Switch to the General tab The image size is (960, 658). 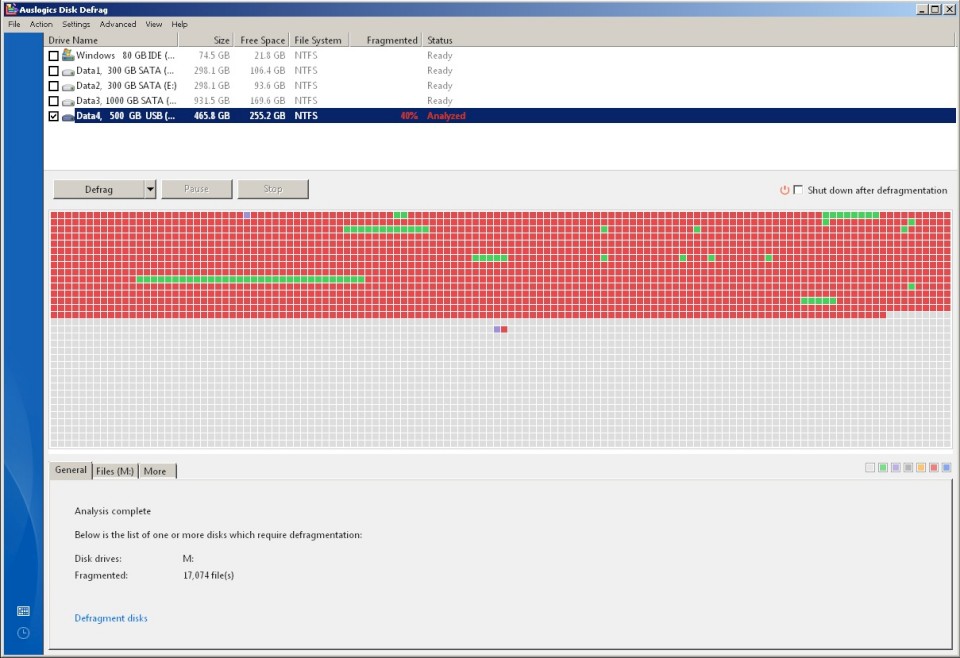click(71, 470)
